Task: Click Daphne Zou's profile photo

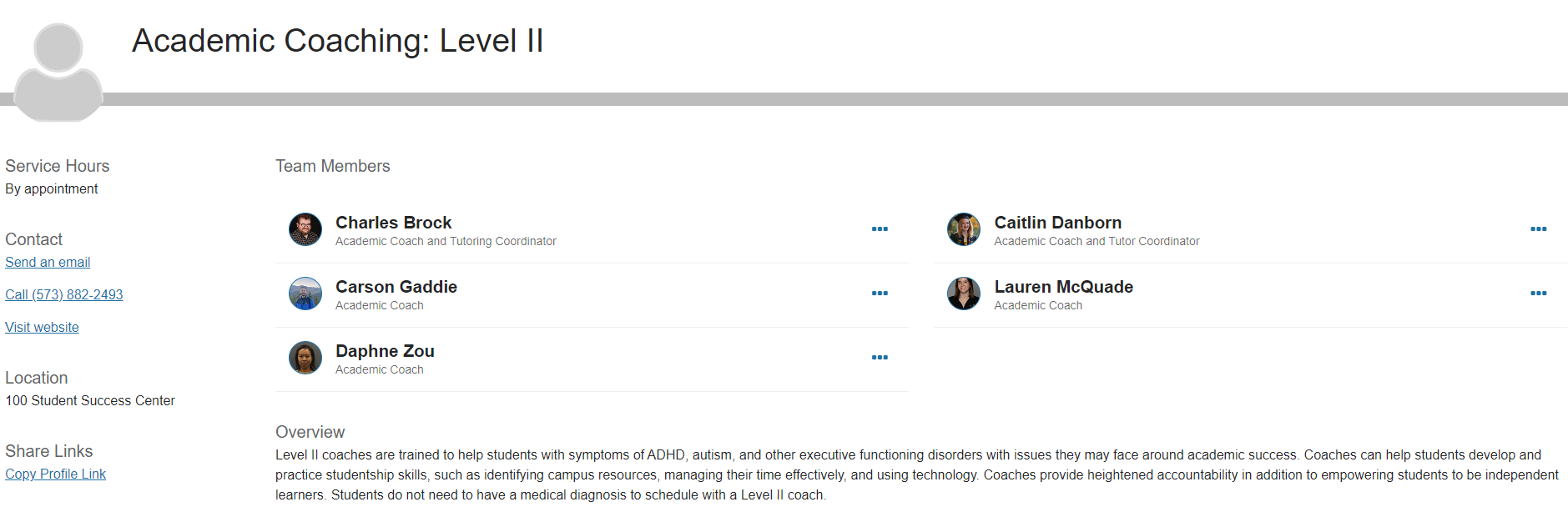Action: click(x=305, y=358)
